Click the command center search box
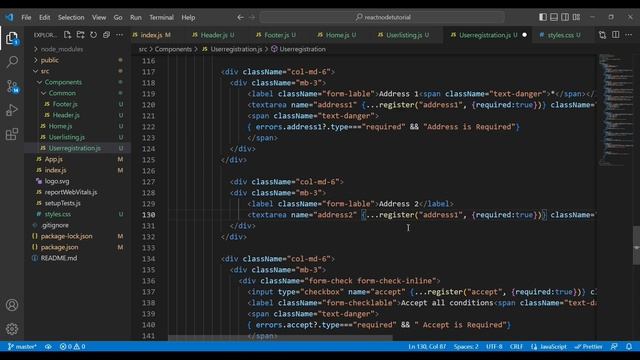The image size is (640, 360). click(382, 17)
